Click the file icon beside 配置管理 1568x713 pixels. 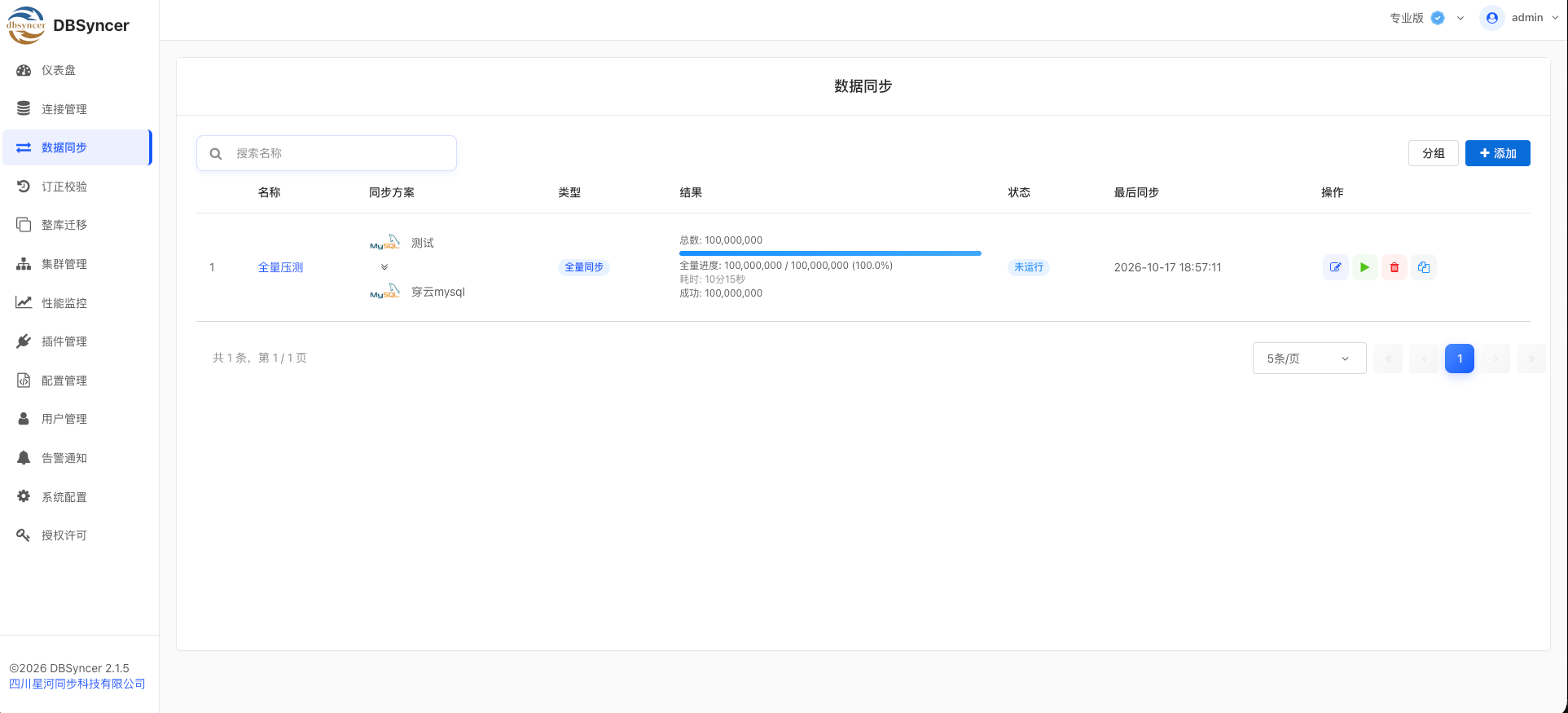click(24, 380)
